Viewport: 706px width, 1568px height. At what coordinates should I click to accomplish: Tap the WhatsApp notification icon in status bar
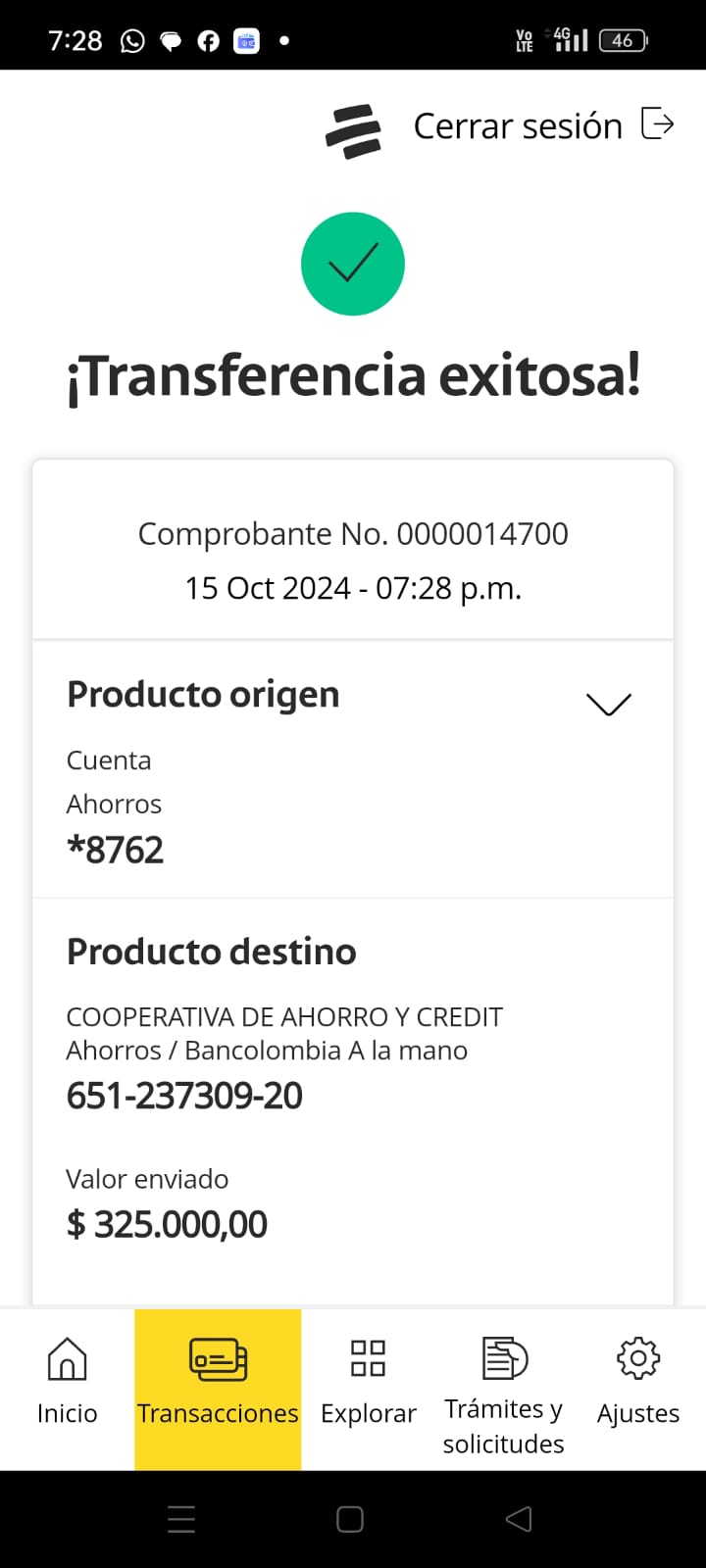click(132, 41)
